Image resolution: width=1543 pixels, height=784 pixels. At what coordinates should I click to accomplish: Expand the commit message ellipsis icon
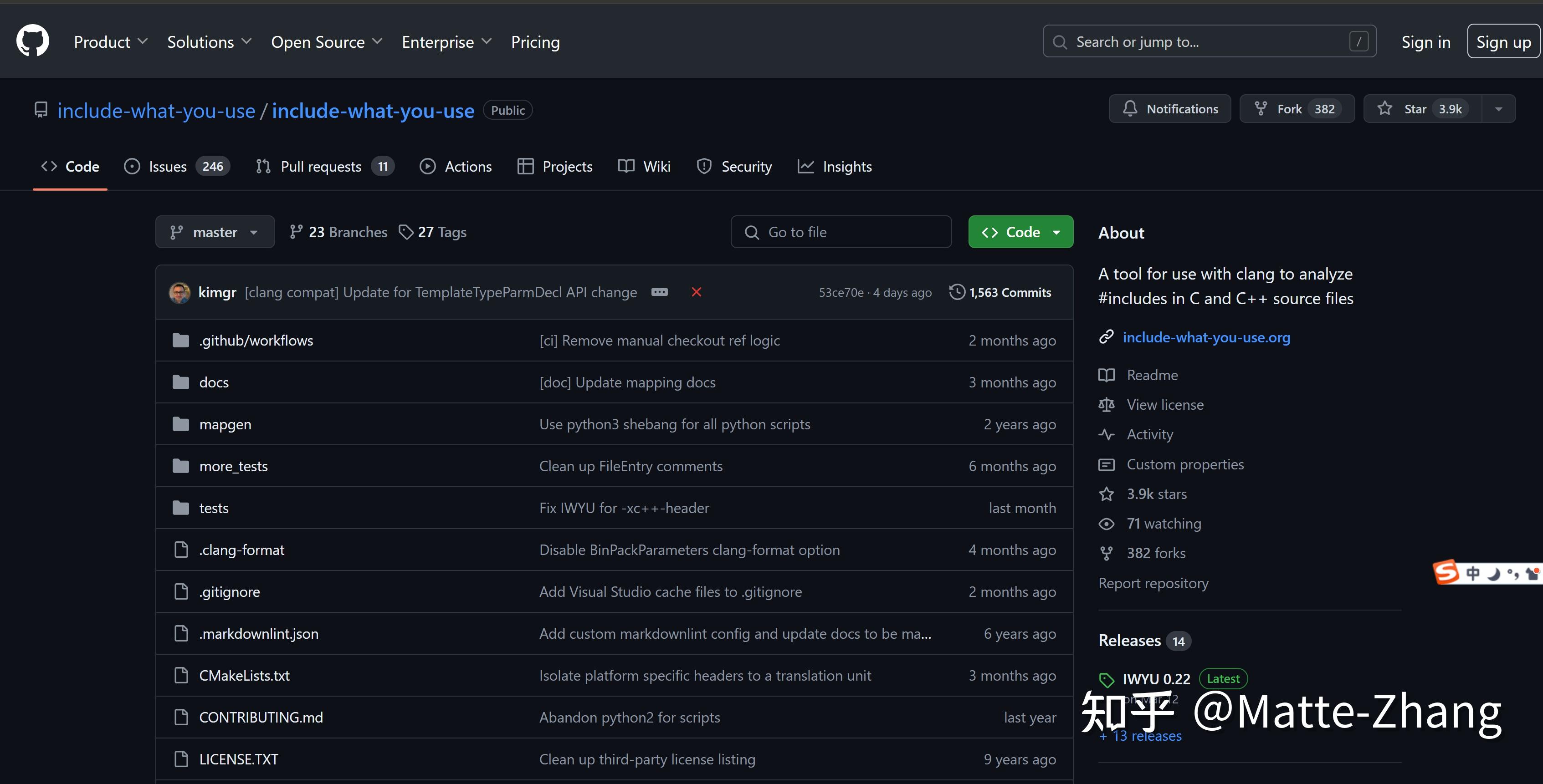660,292
